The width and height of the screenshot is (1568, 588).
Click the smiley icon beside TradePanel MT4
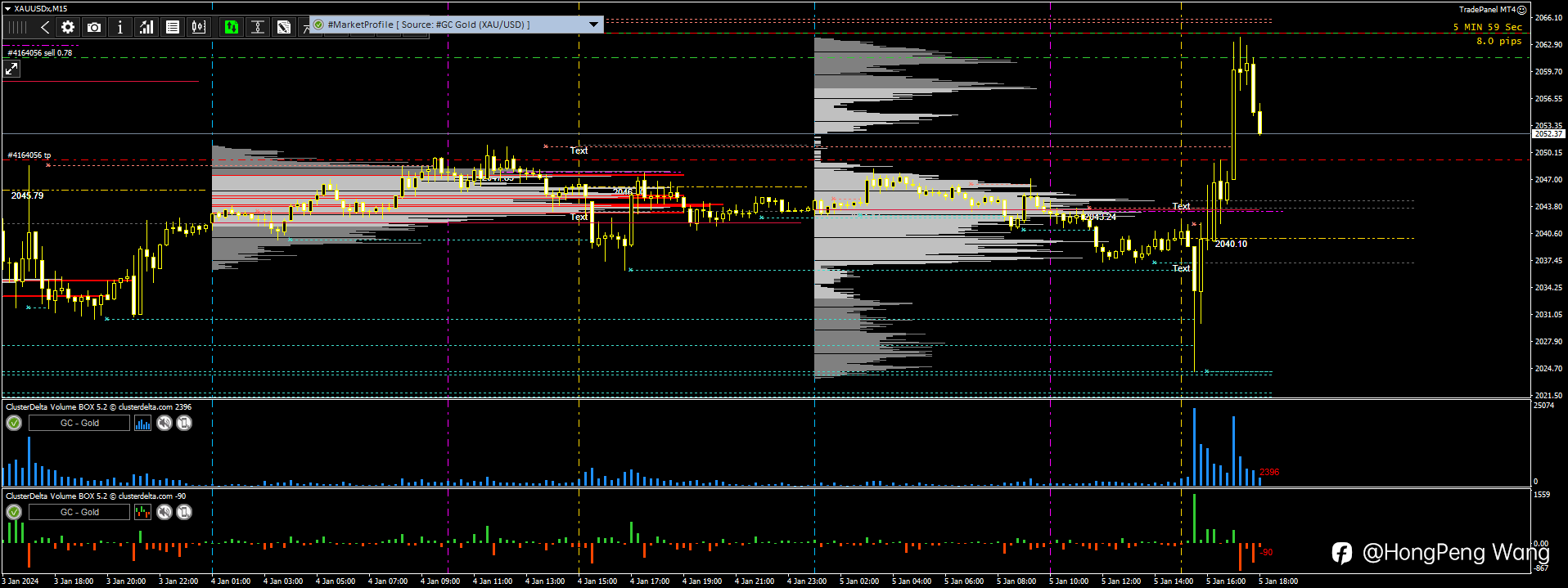point(1522,10)
